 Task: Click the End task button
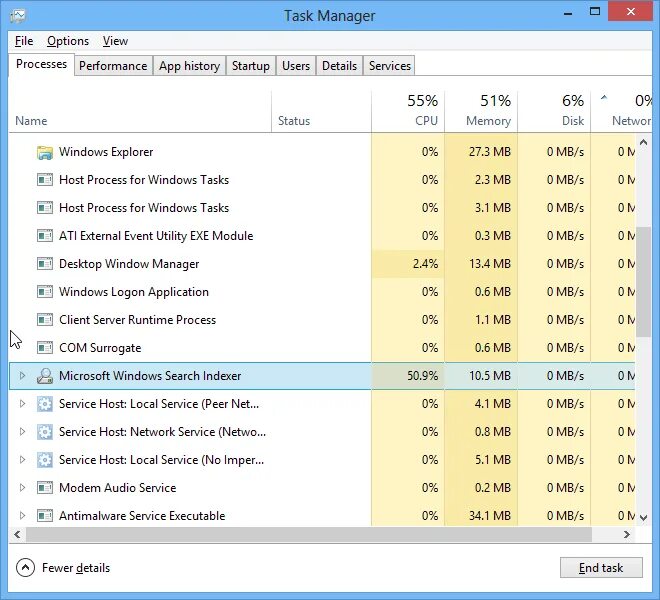coord(601,568)
